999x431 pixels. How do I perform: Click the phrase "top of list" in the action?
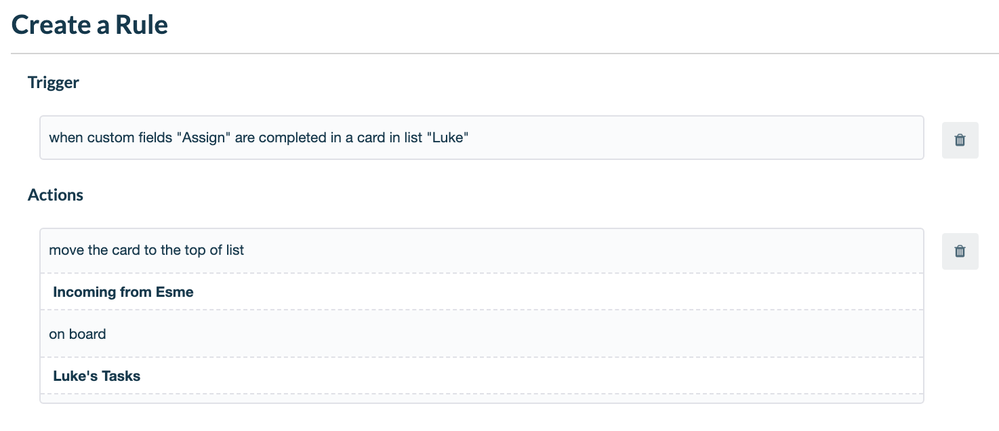click(x=215, y=251)
